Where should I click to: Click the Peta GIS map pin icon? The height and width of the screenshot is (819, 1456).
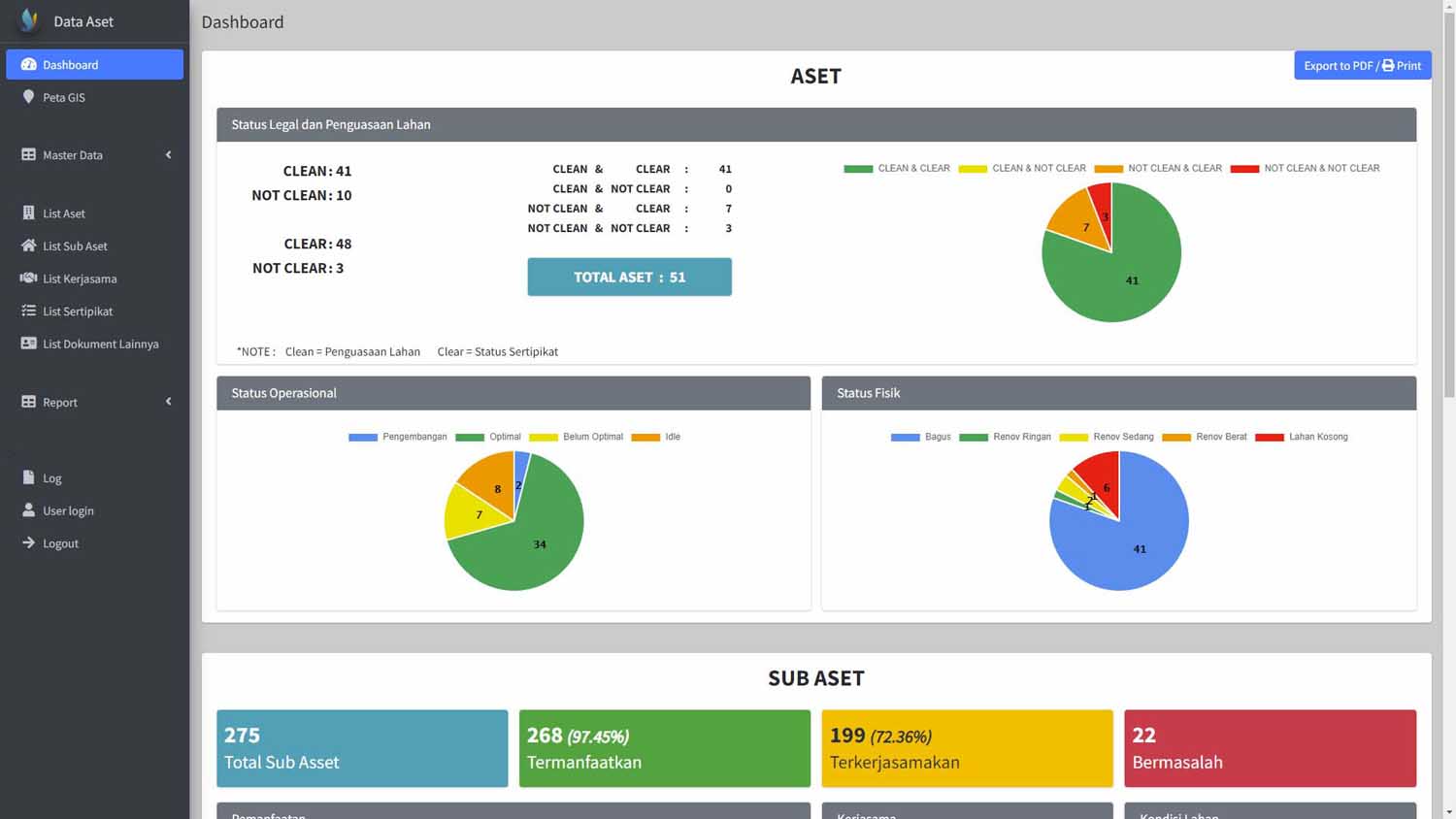pos(28,97)
